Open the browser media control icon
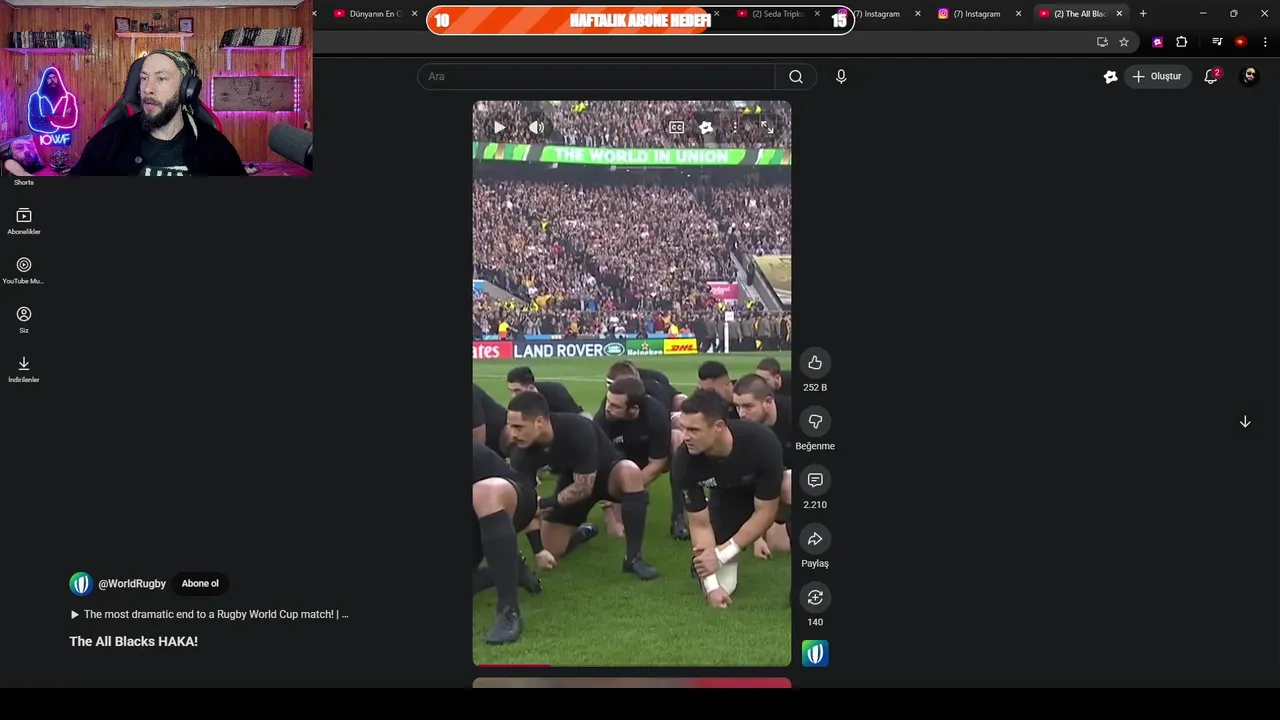This screenshot has width=1280, height=720. [1217, 42]
